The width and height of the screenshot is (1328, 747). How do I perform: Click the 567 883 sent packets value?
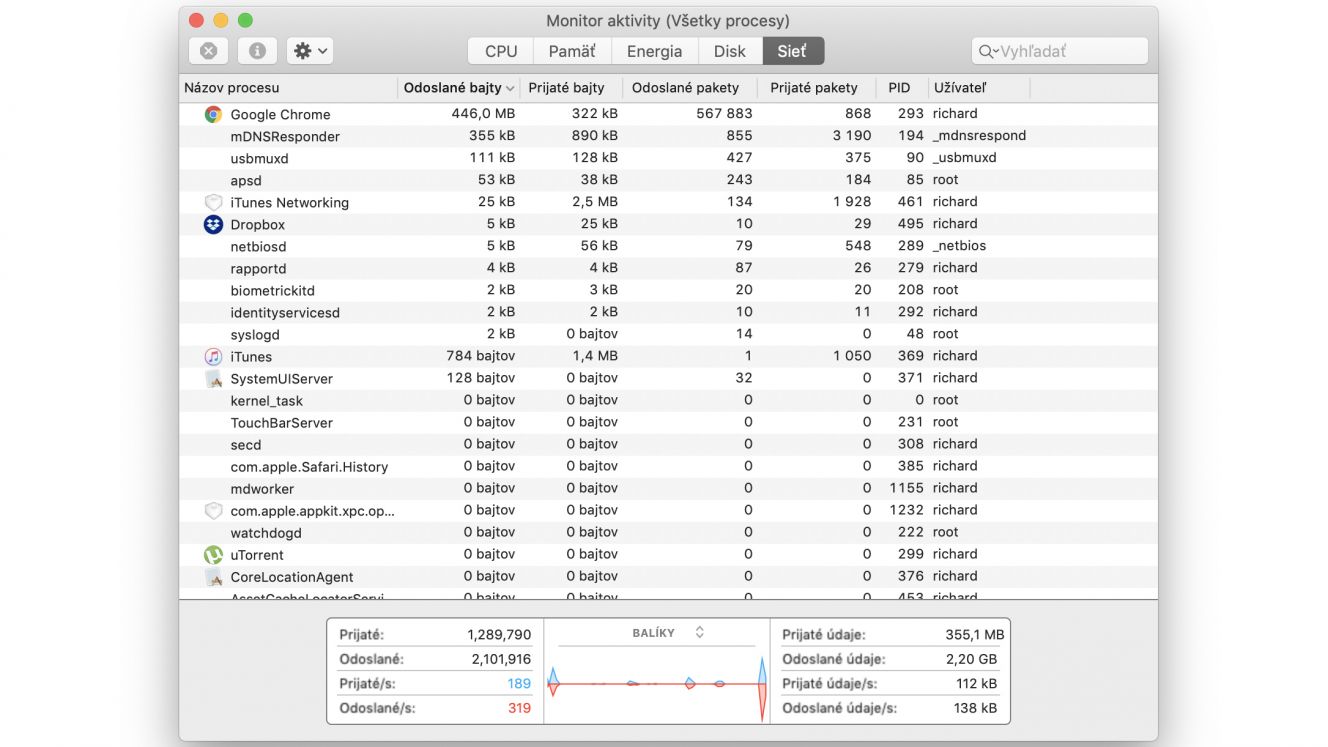click(724, 114)
